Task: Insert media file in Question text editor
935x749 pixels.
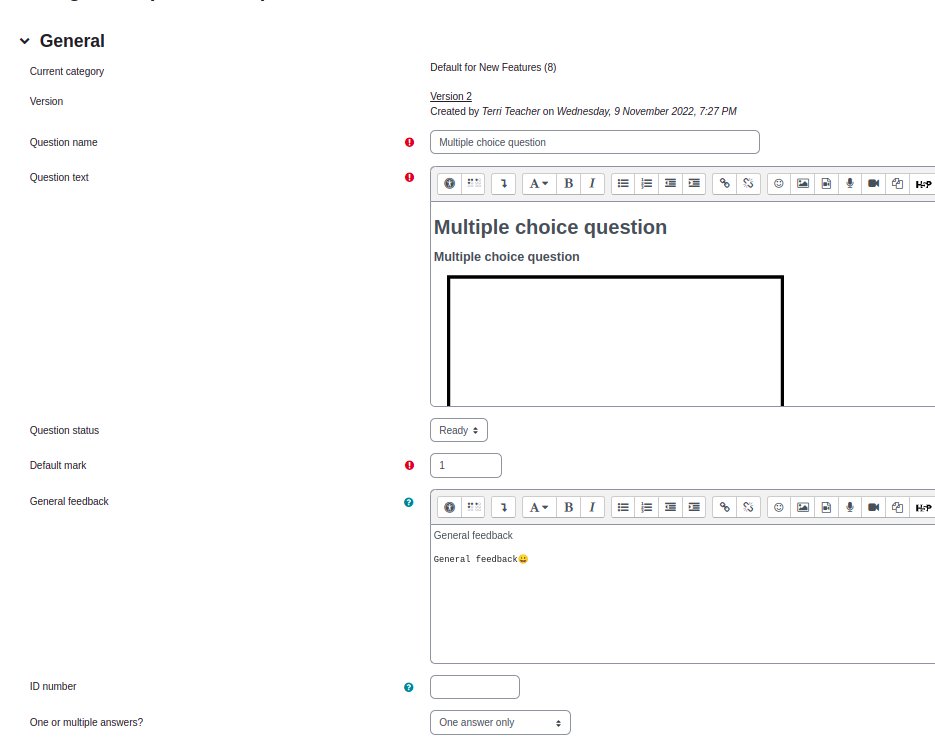Action: [826, 184]
